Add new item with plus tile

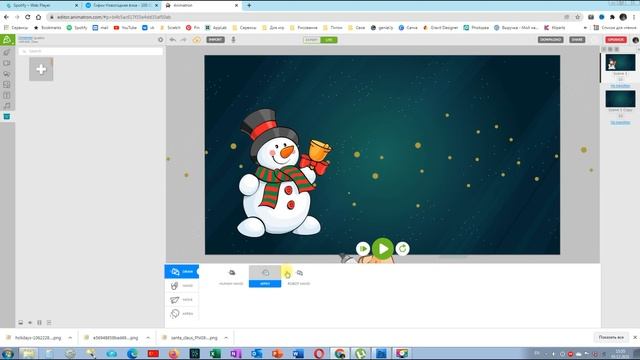[41, 69]
